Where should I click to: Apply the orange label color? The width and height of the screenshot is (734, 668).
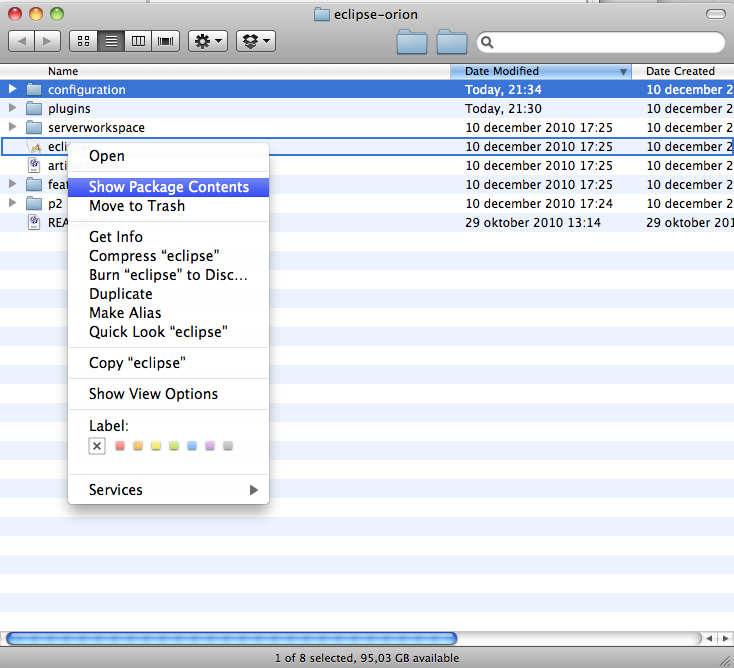click(138, 446)
